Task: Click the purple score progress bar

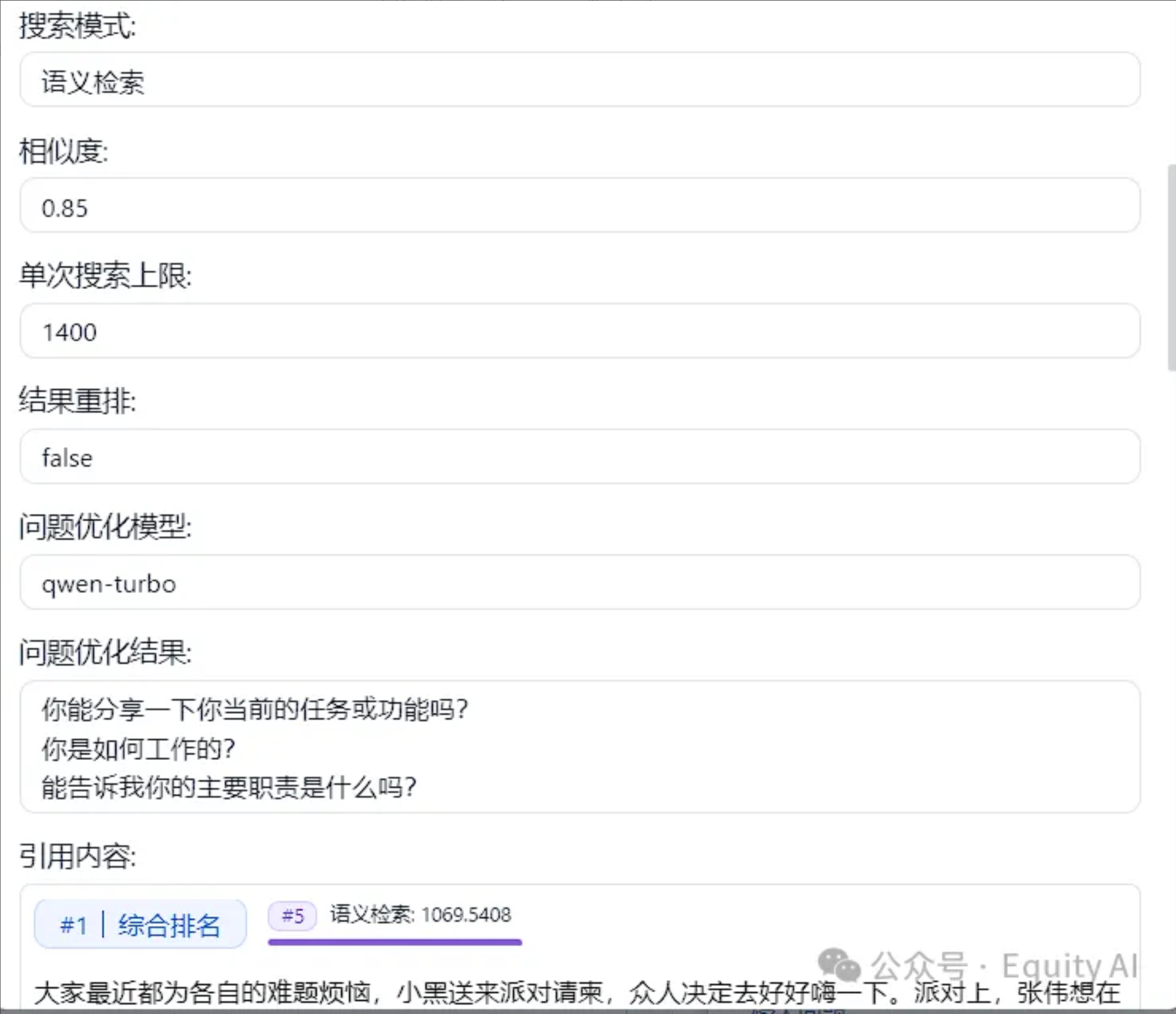Action: point(395,942)
